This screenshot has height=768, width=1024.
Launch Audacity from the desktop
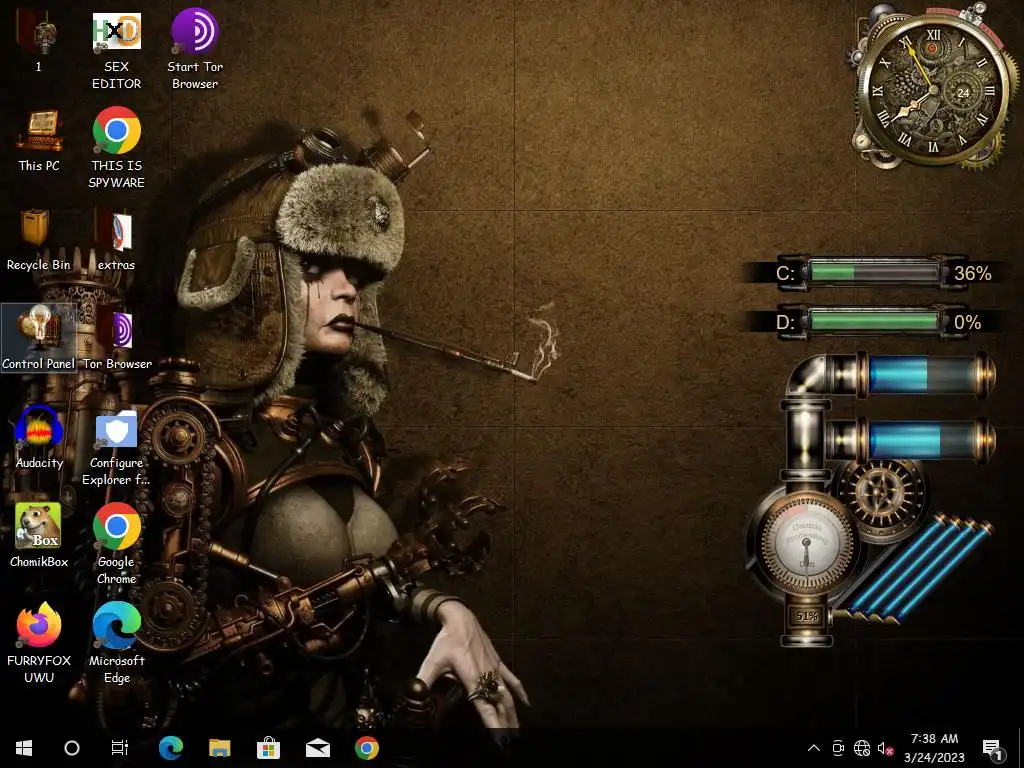point(39,437)
